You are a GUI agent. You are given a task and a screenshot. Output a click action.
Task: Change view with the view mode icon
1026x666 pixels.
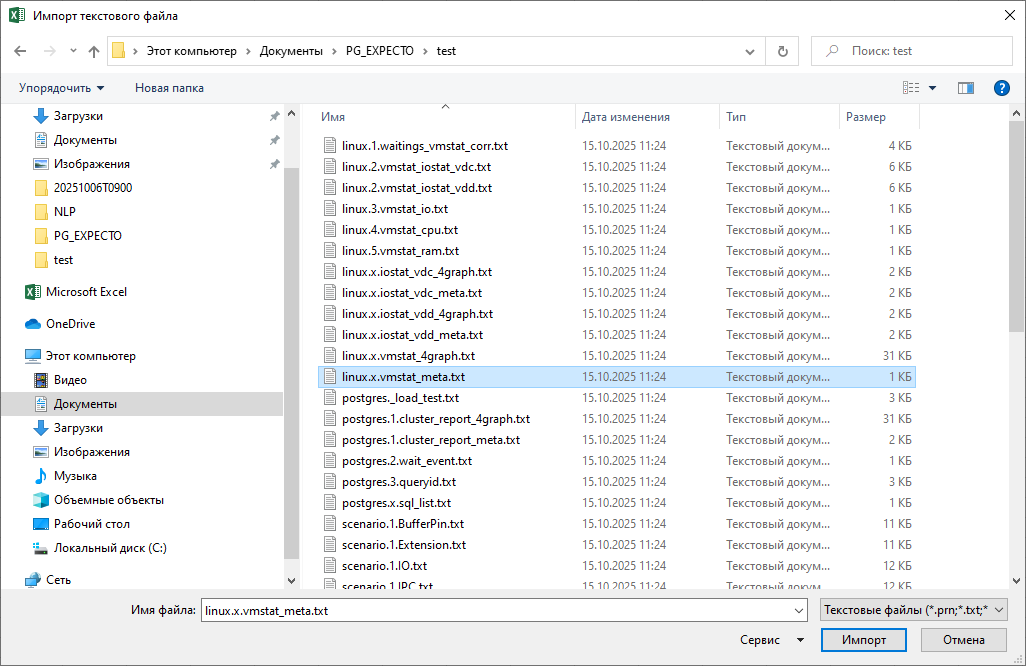point(911,88)
